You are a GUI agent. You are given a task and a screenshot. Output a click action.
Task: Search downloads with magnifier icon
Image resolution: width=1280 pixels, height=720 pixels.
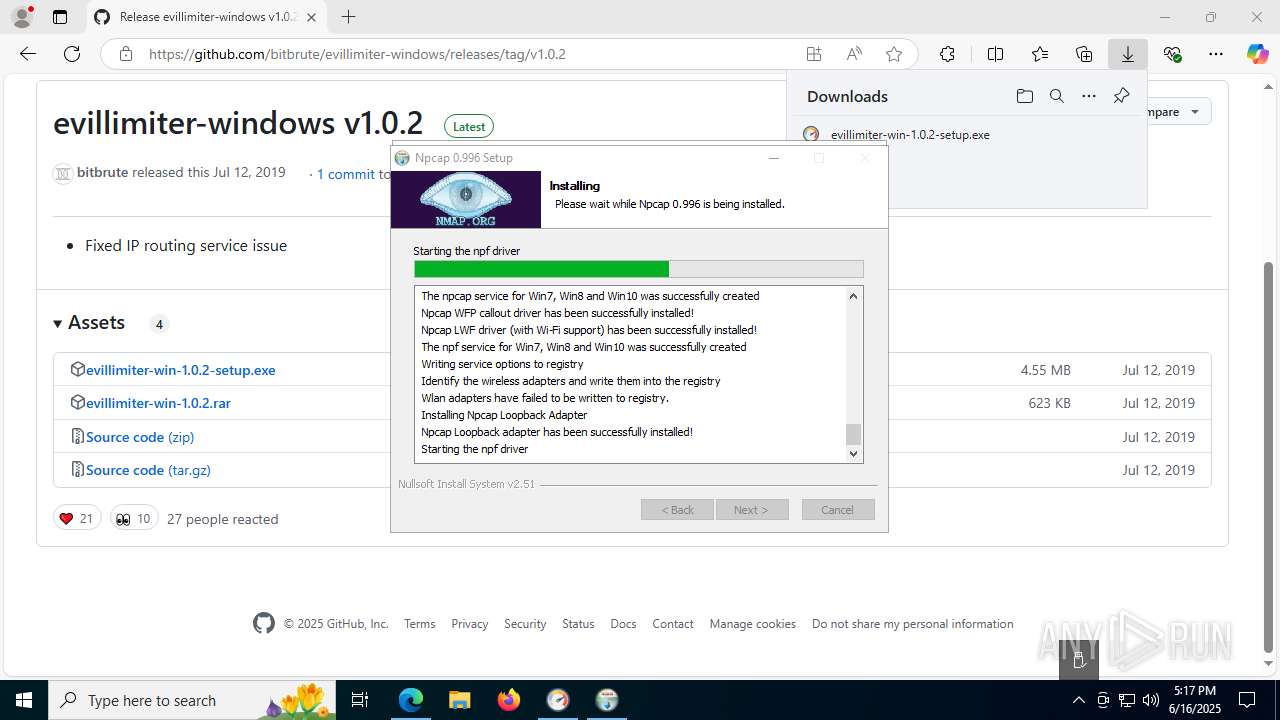click(1056, 96)
